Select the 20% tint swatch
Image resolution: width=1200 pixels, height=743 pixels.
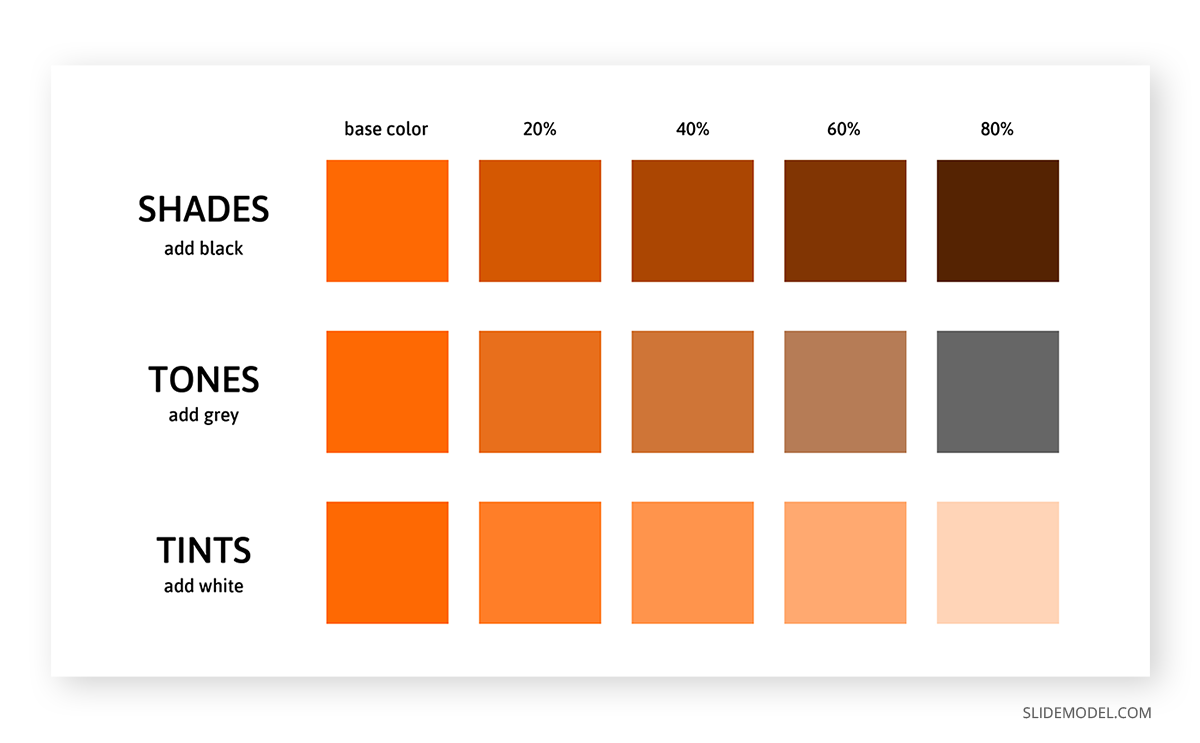point(540,563)
